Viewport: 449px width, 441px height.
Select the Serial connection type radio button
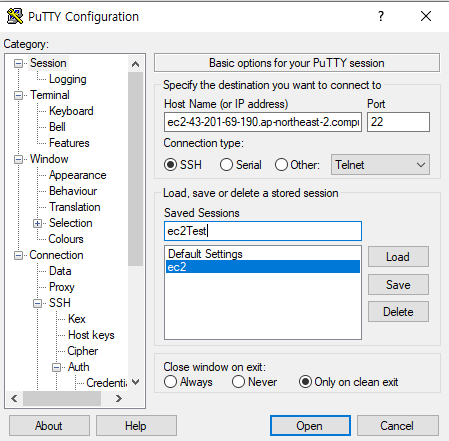226,165
